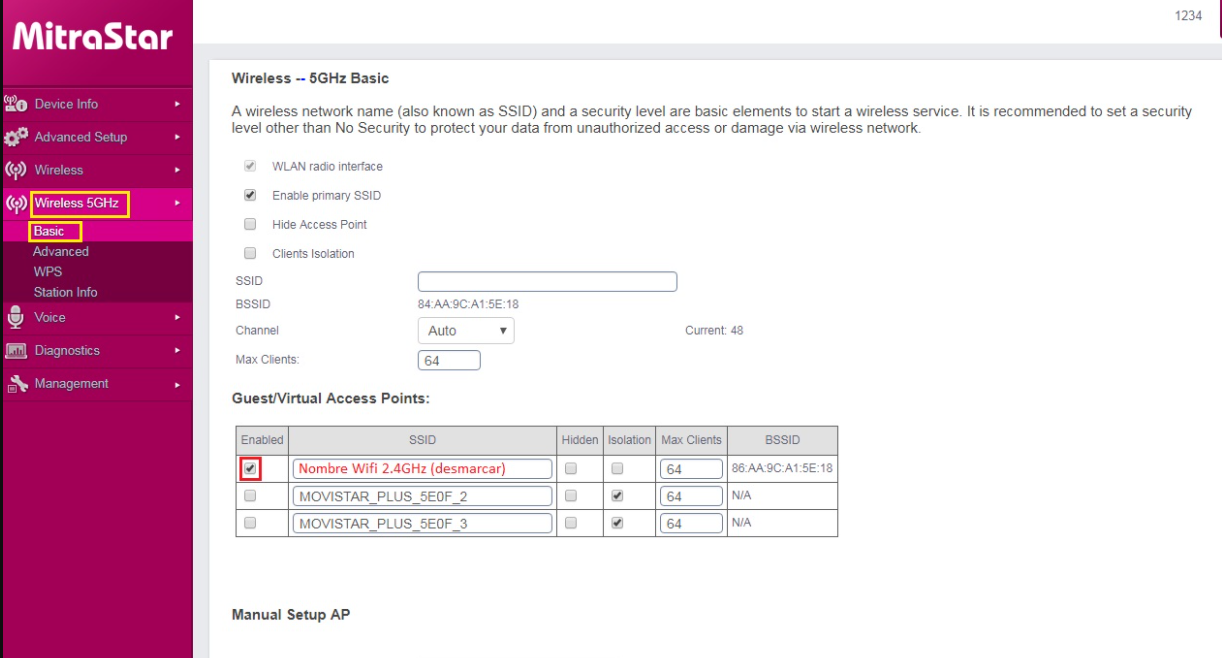The image size is (1222, 658).
Task: Uncheck Enable primary SSID checkbox
Action: click(250, 196)
